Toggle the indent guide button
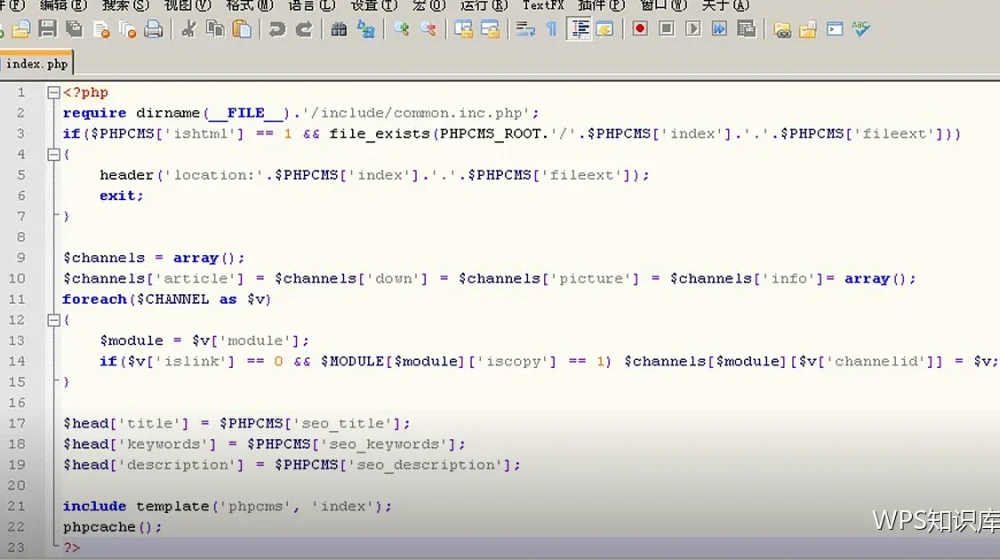The image size is (1000, 560). coord(579,29)
